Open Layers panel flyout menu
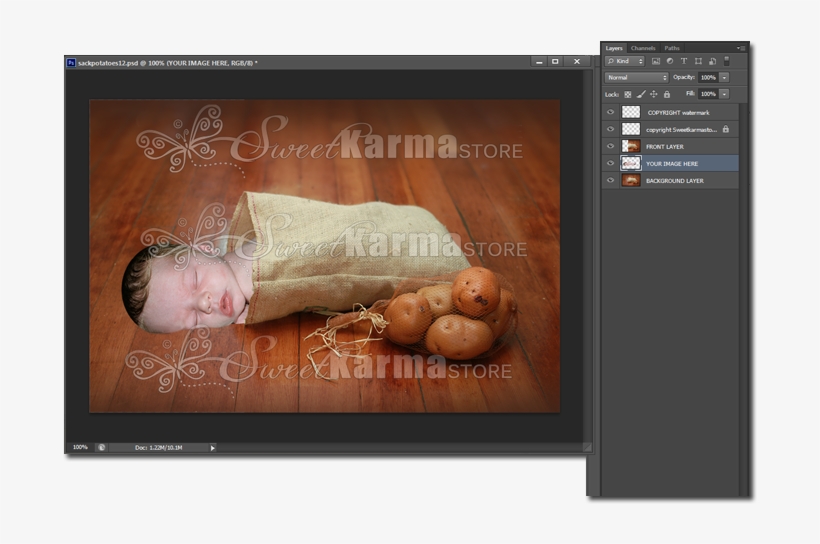 pyautogui.click(x=741, y=48)
